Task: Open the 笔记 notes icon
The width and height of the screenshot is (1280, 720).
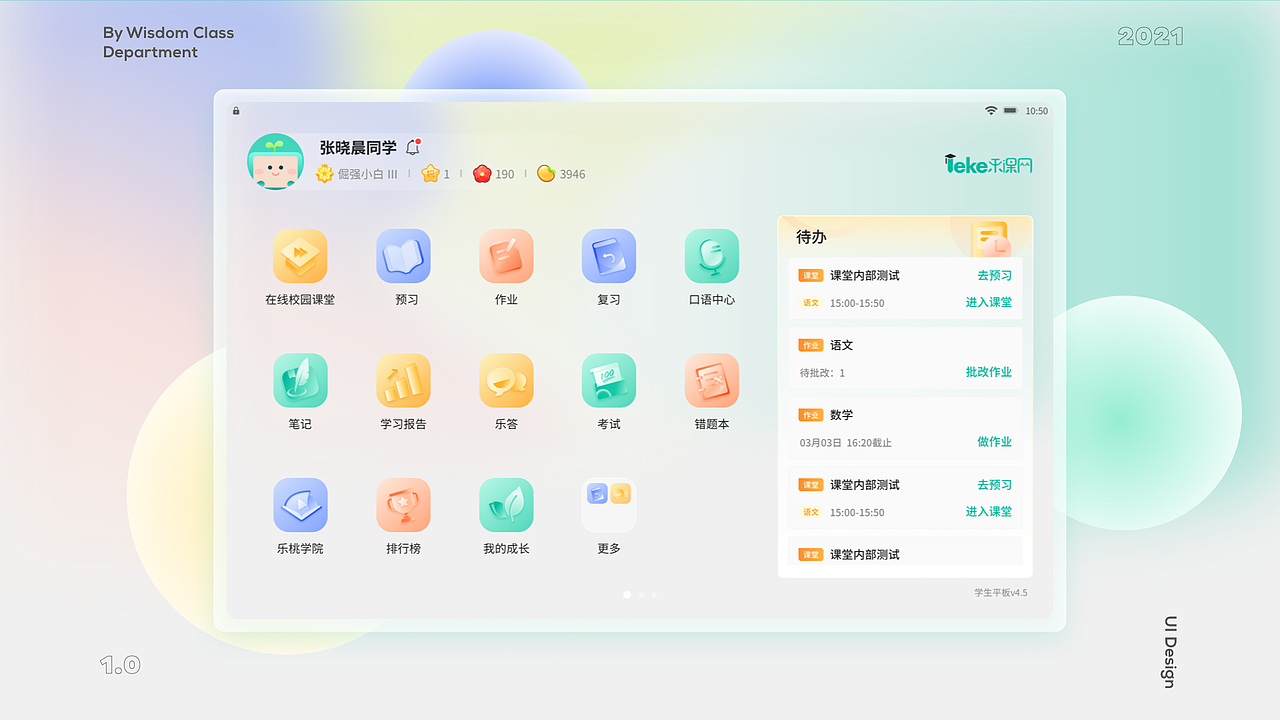Action: (x=300, y=381)
